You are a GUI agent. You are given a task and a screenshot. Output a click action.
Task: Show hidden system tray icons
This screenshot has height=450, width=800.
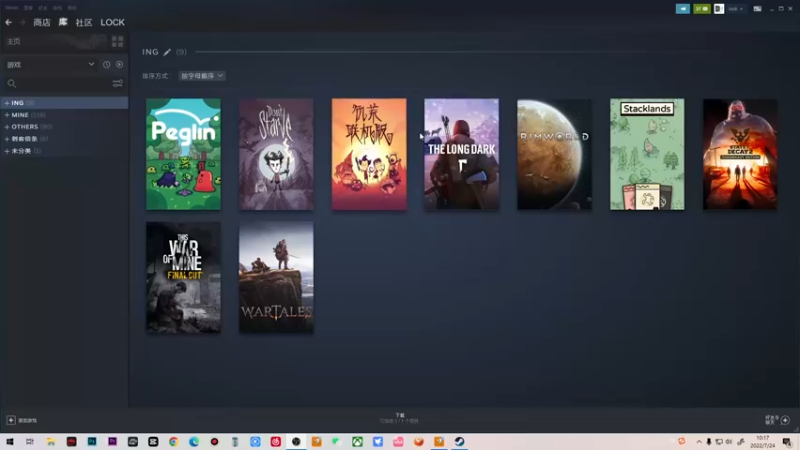pyautogui.click(x=698, y=442)
